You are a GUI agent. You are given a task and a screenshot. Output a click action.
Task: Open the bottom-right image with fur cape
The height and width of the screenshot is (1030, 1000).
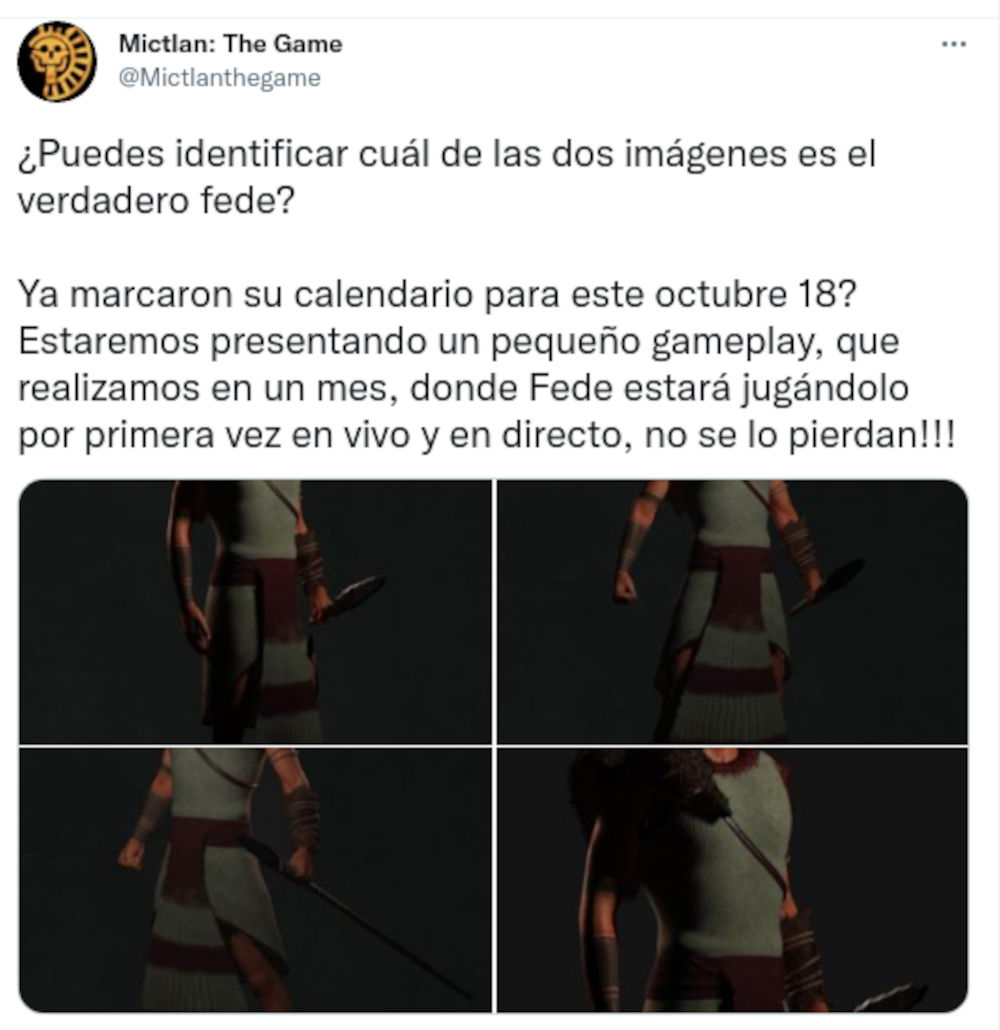click(x=732, y=880)
